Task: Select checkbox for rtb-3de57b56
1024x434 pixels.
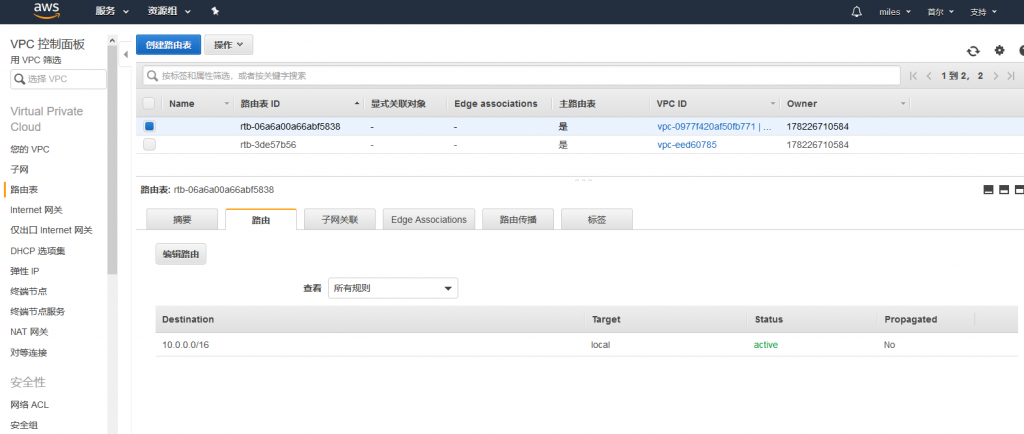Action: click(149, 145)
